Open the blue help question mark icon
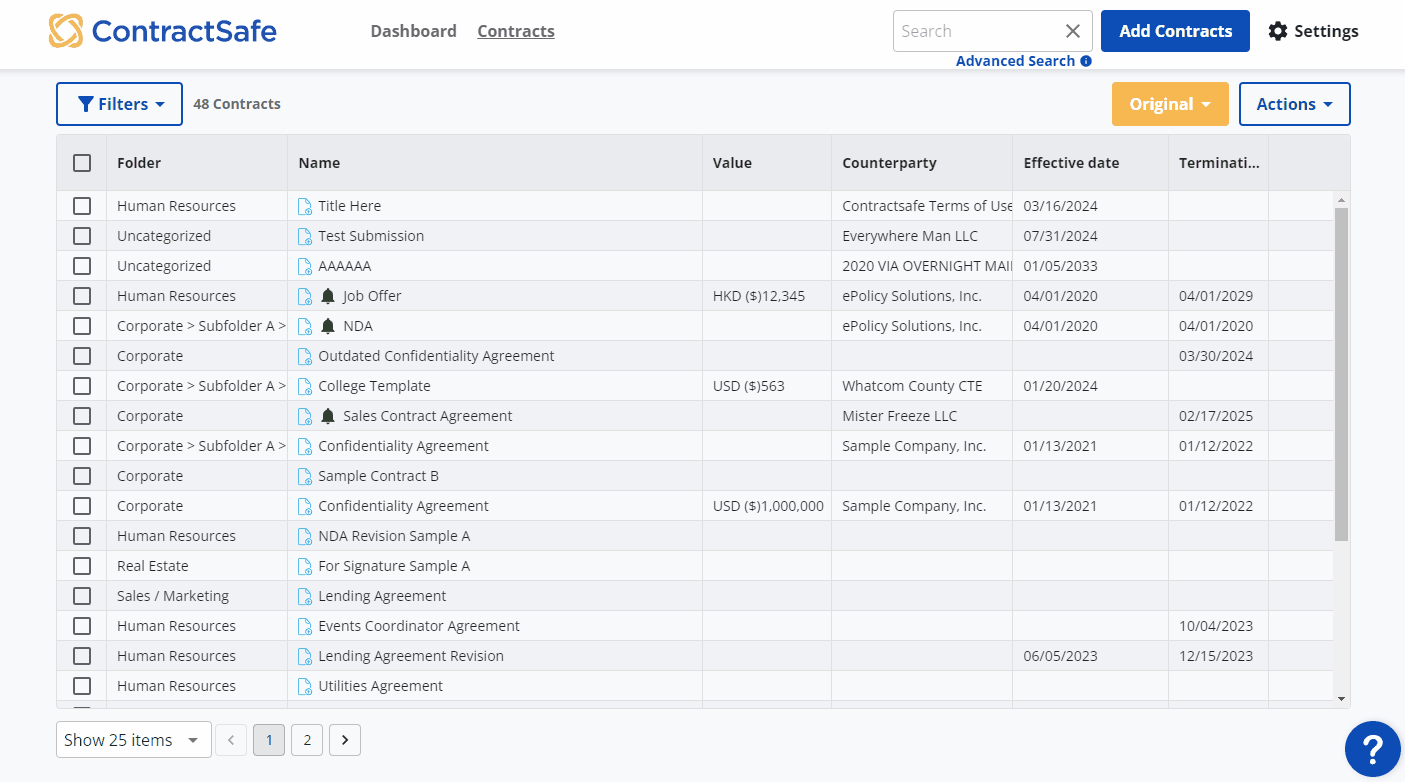This screenshot has width=1405, height=782. coord(1372,748)
